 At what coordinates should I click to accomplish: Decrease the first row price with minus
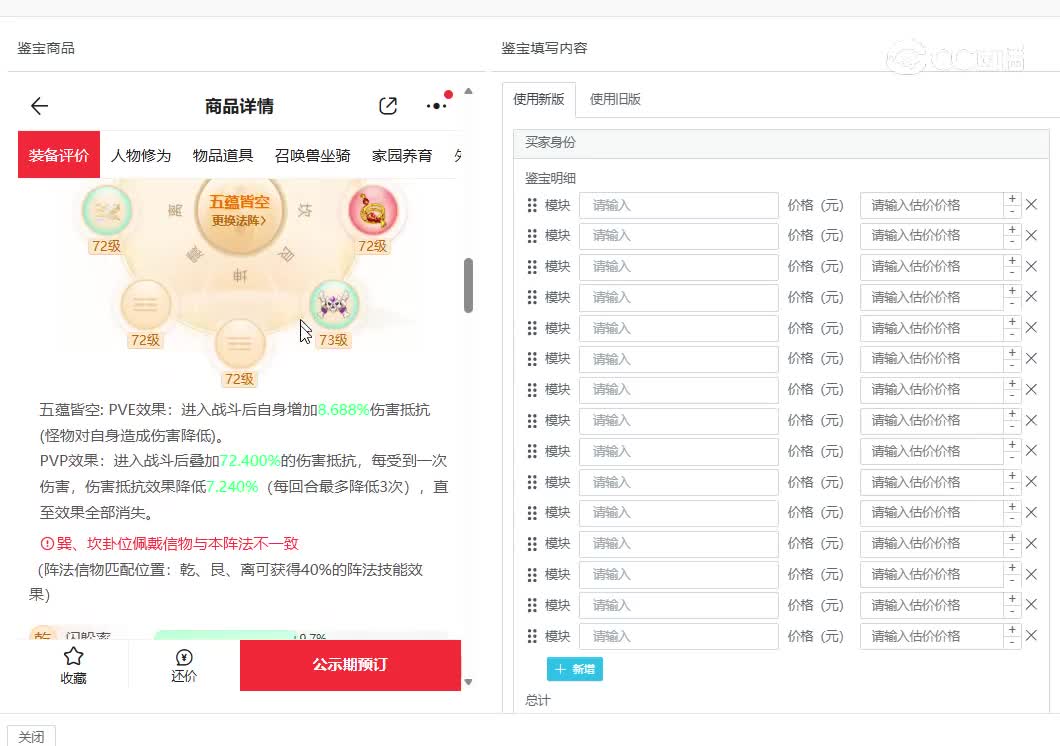(1012, 212)
